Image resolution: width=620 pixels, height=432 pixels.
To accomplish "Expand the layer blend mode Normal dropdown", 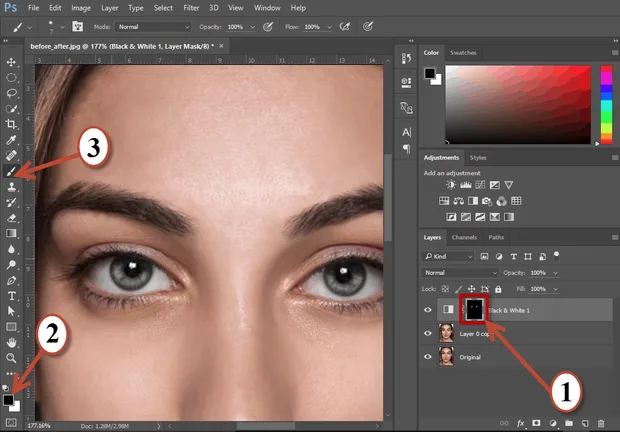I will pyautogui.click(x=459, y=273).
